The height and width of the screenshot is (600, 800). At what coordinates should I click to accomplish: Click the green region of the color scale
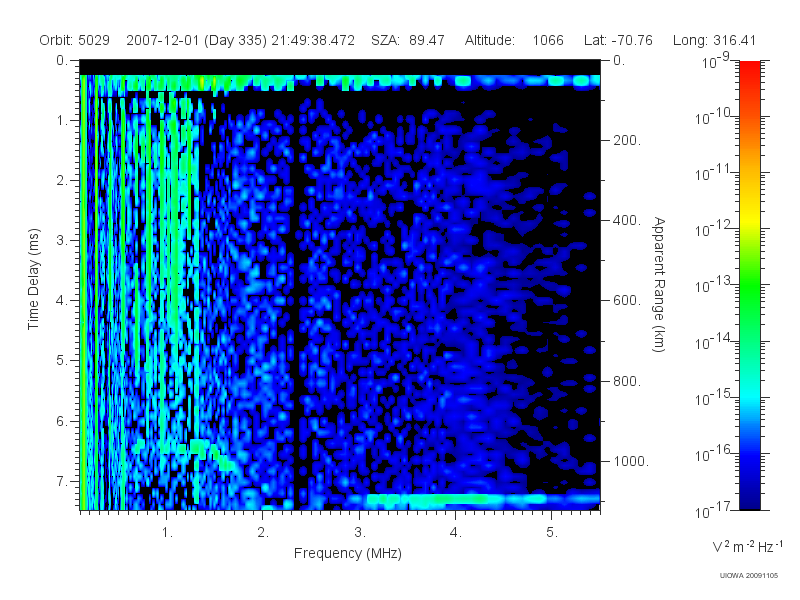coord(749,298)
